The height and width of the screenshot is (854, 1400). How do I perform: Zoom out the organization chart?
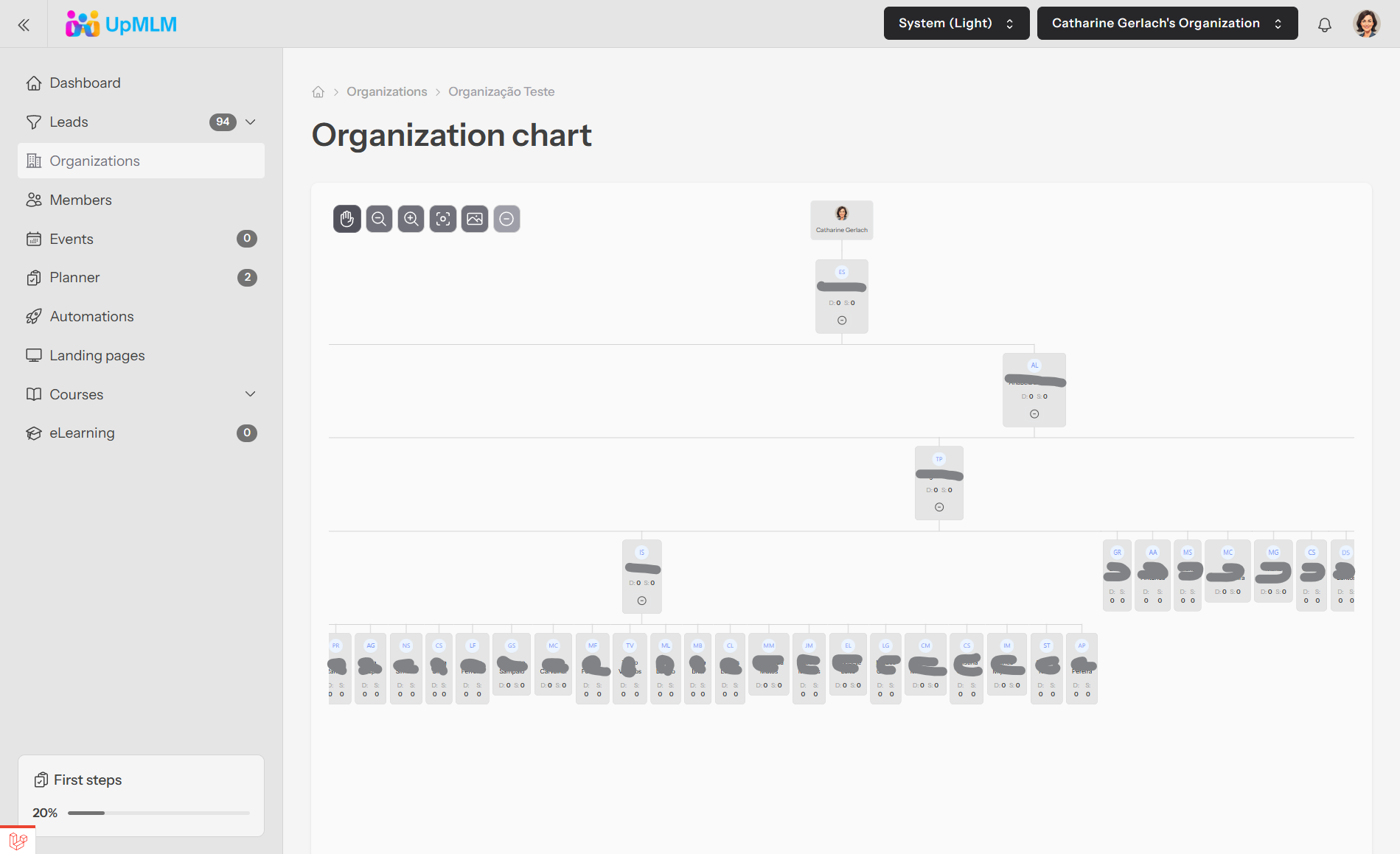(379, 219)
